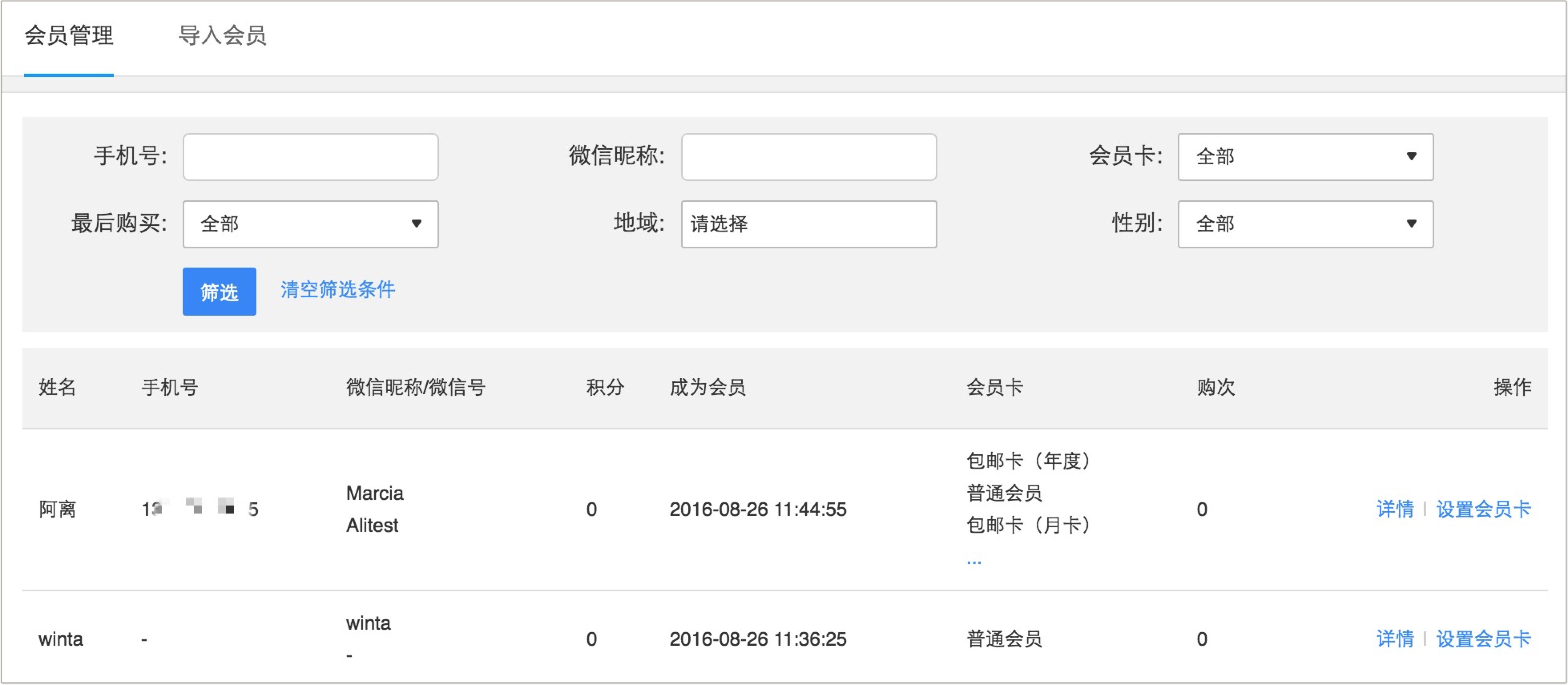The image size is (1568, 685).
Task: Open 详情 for member winta
Action: point(1397,639)
